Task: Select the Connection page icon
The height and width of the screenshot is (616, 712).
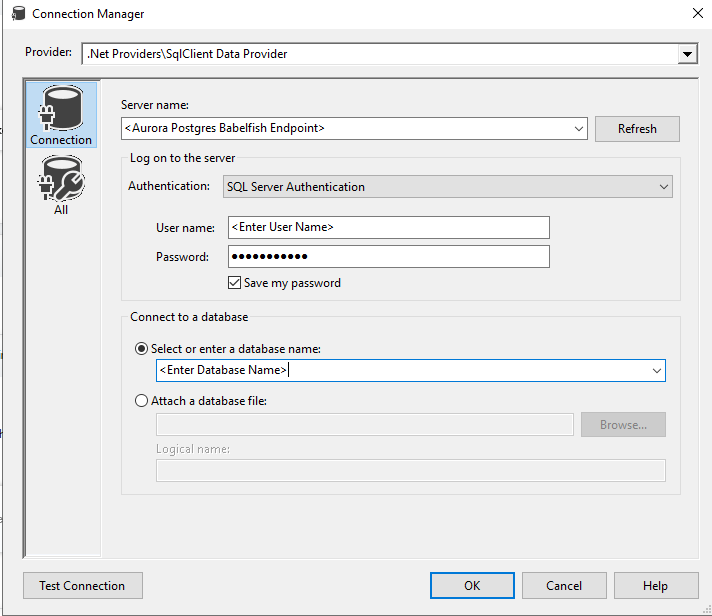Action: pos(61,115)
